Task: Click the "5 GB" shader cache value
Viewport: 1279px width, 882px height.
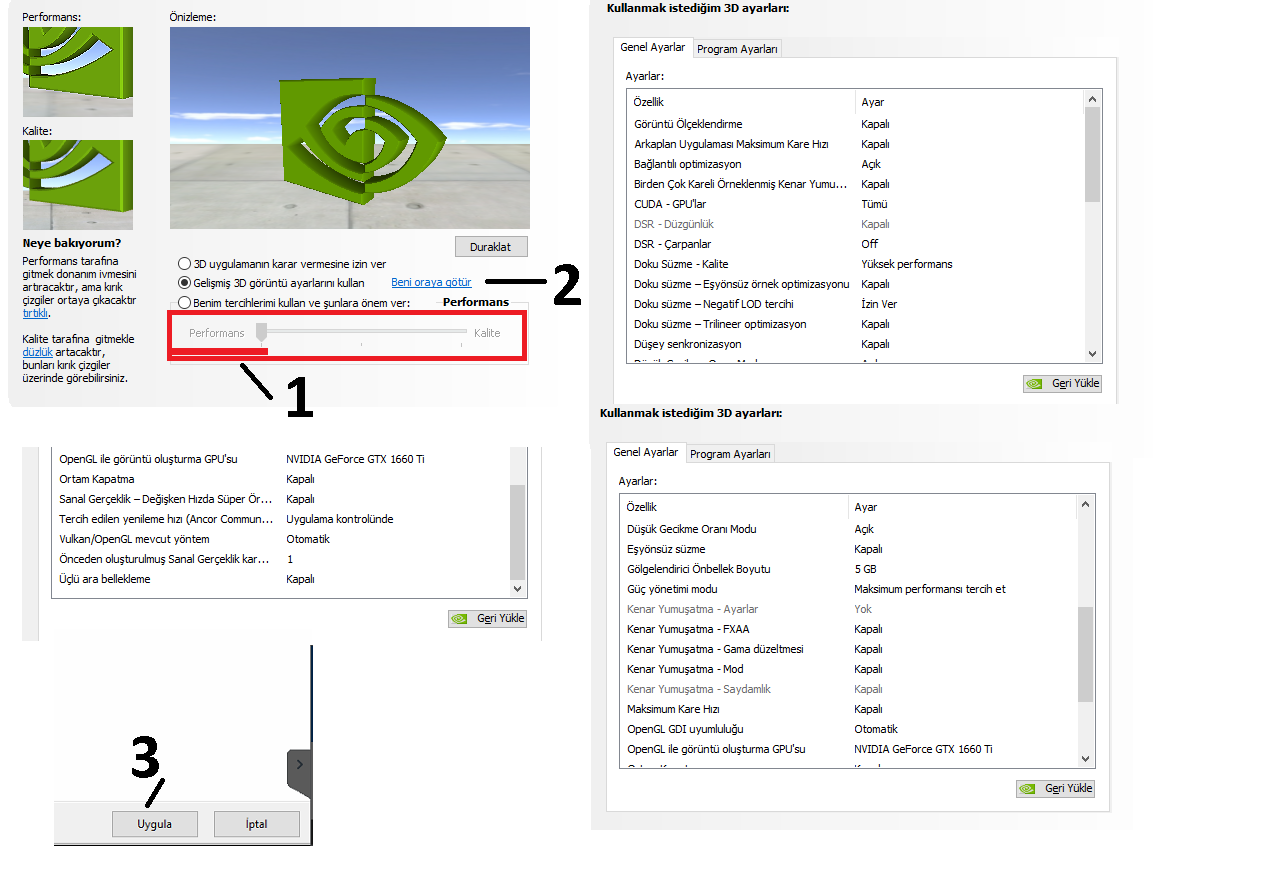Action: 867,569
